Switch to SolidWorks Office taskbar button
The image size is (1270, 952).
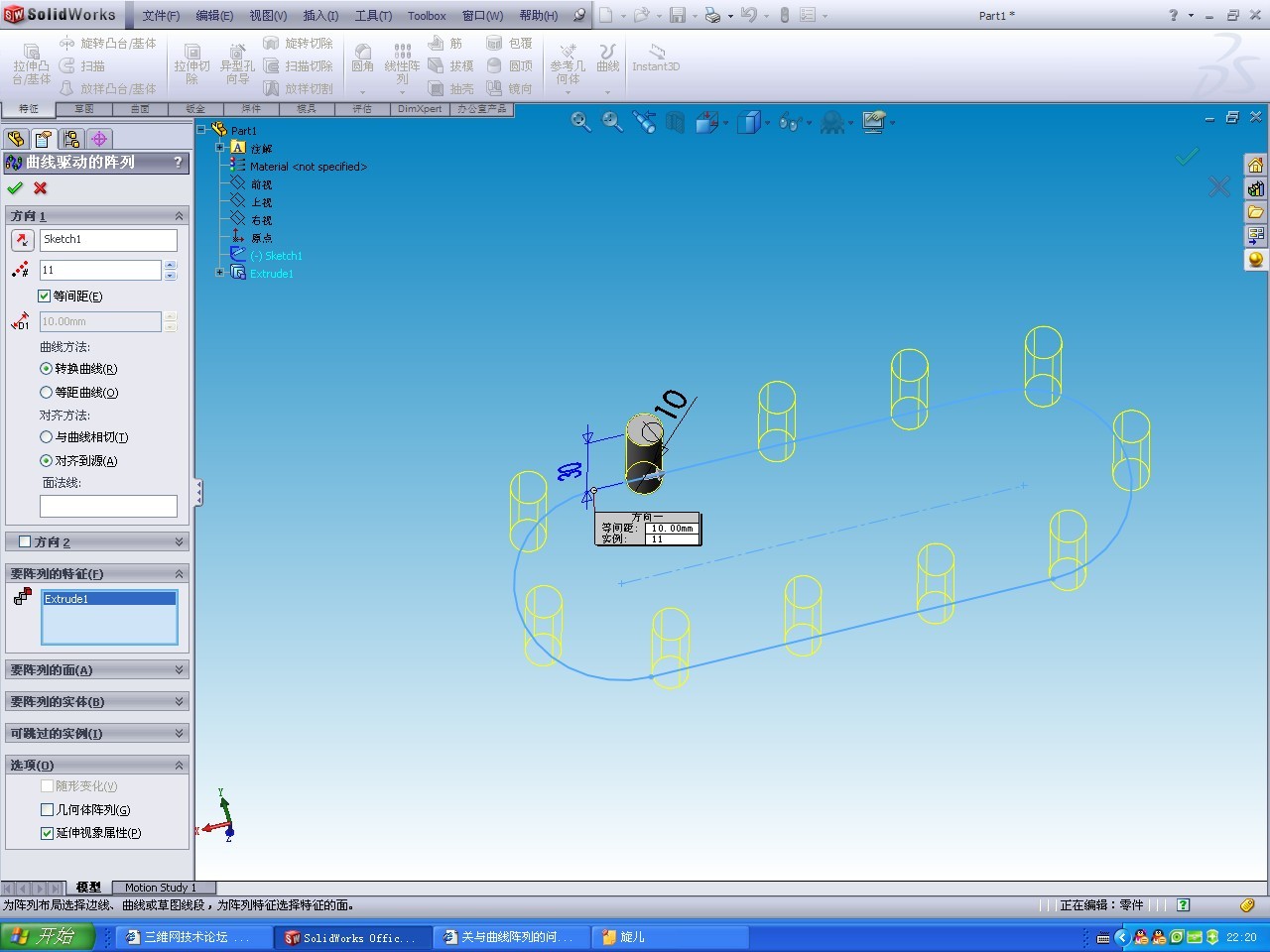tap(352, 937)
